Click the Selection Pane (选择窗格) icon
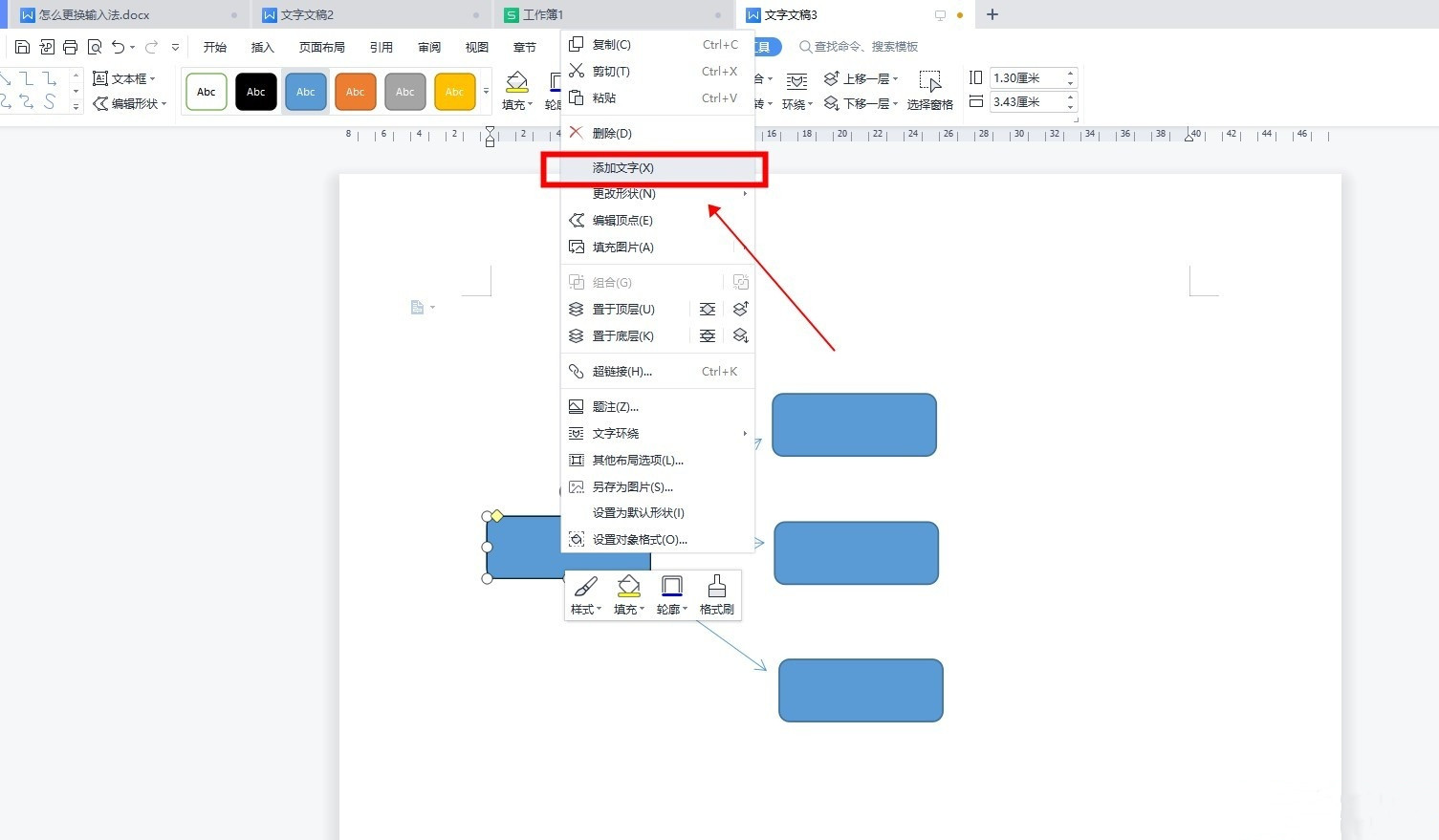Viewport: 1439px width, 840px height. coord(928,84)
